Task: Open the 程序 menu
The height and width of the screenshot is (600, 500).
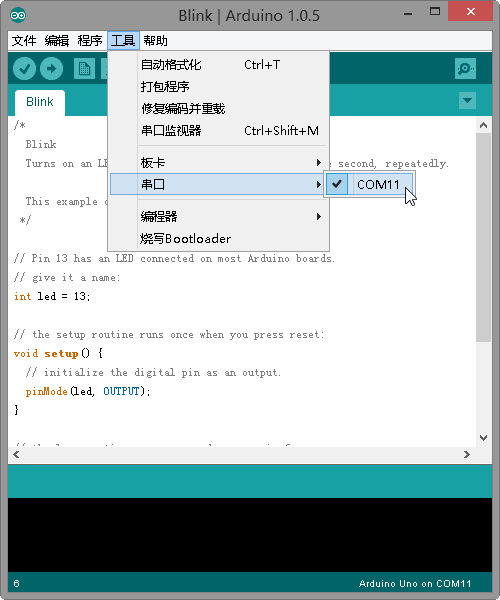Action: (90, 41)
